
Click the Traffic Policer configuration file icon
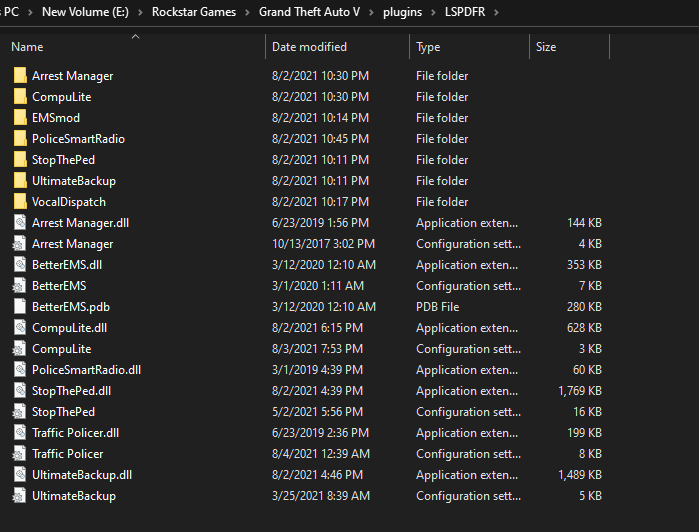coord(20,454)
